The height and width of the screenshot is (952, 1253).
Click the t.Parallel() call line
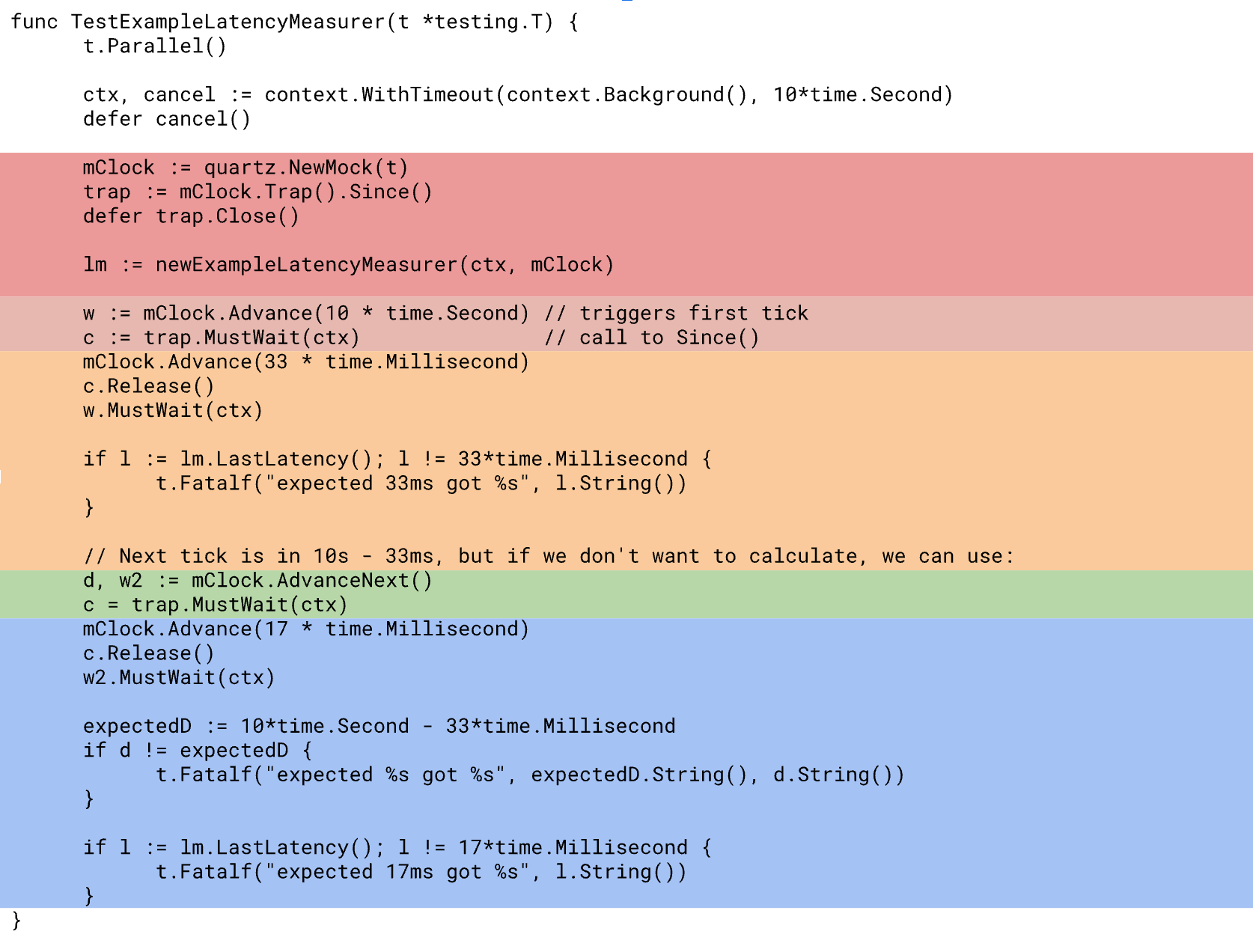click(x=155, y=46)
